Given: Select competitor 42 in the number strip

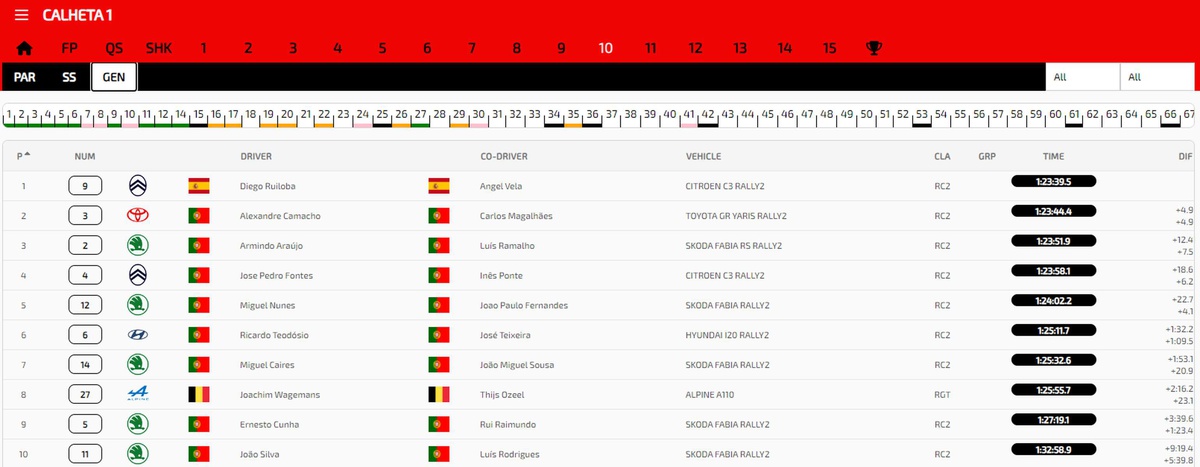Looking at the screenshot, I should 707,116.
